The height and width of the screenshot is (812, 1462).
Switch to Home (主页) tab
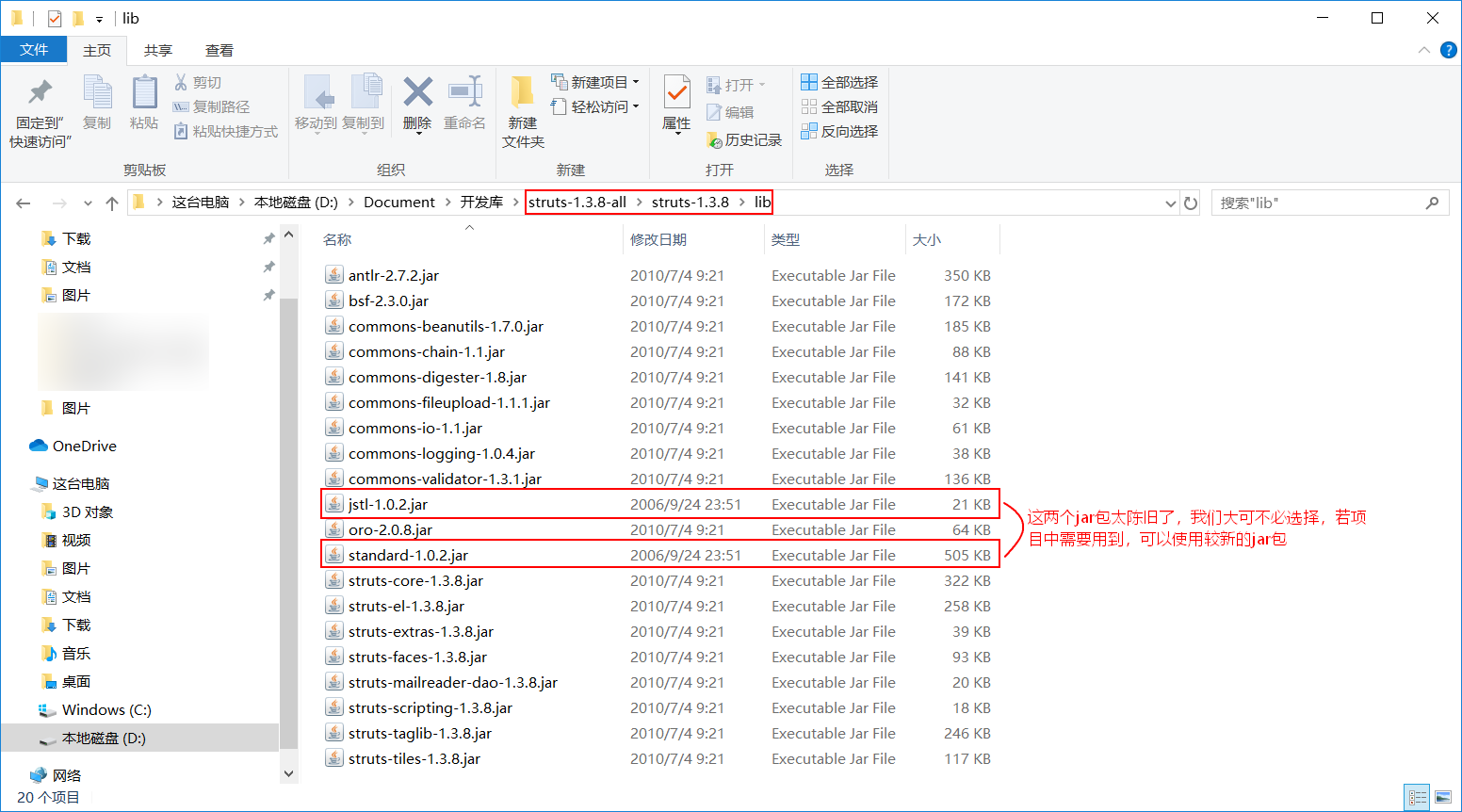point(97,50)
